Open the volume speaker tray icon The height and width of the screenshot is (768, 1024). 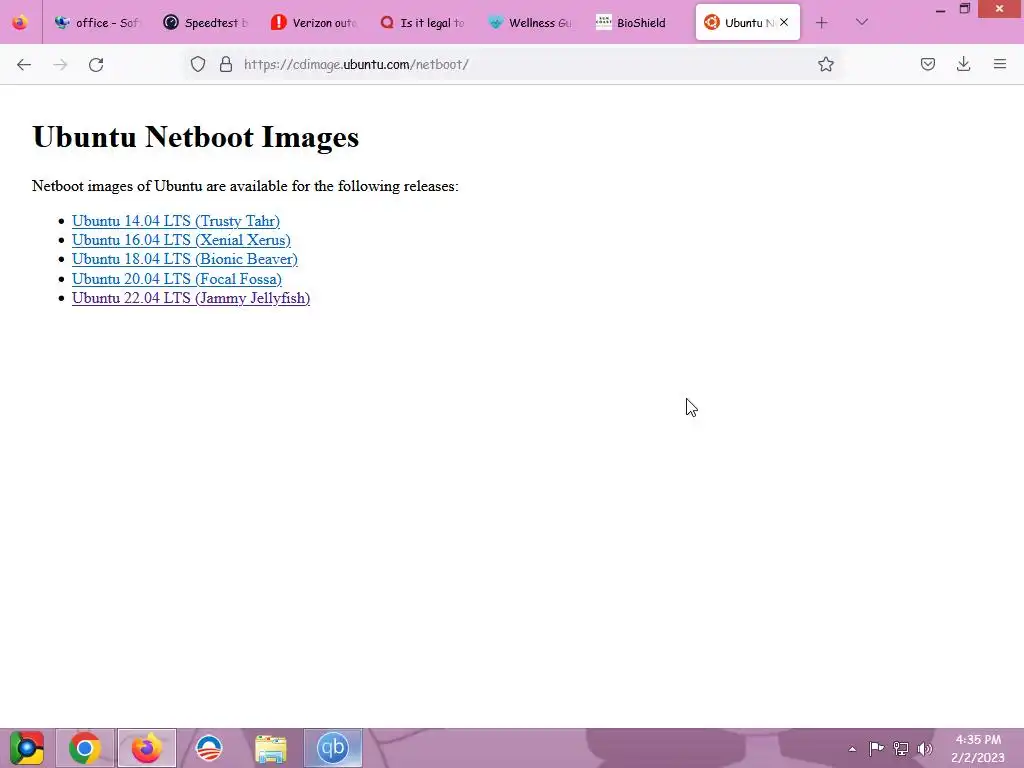click(x=925, y=748)
